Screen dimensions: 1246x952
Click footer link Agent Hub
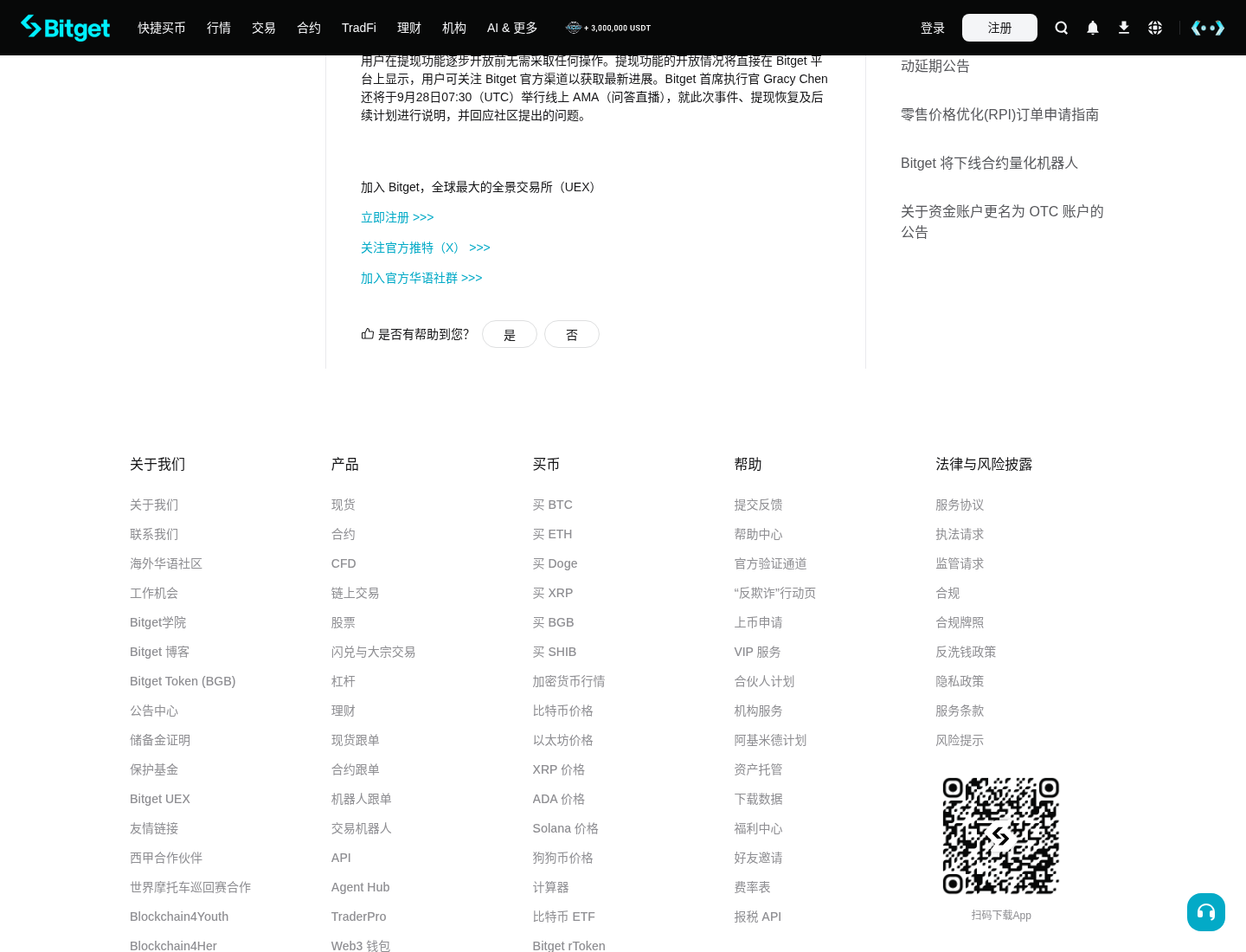361,887
